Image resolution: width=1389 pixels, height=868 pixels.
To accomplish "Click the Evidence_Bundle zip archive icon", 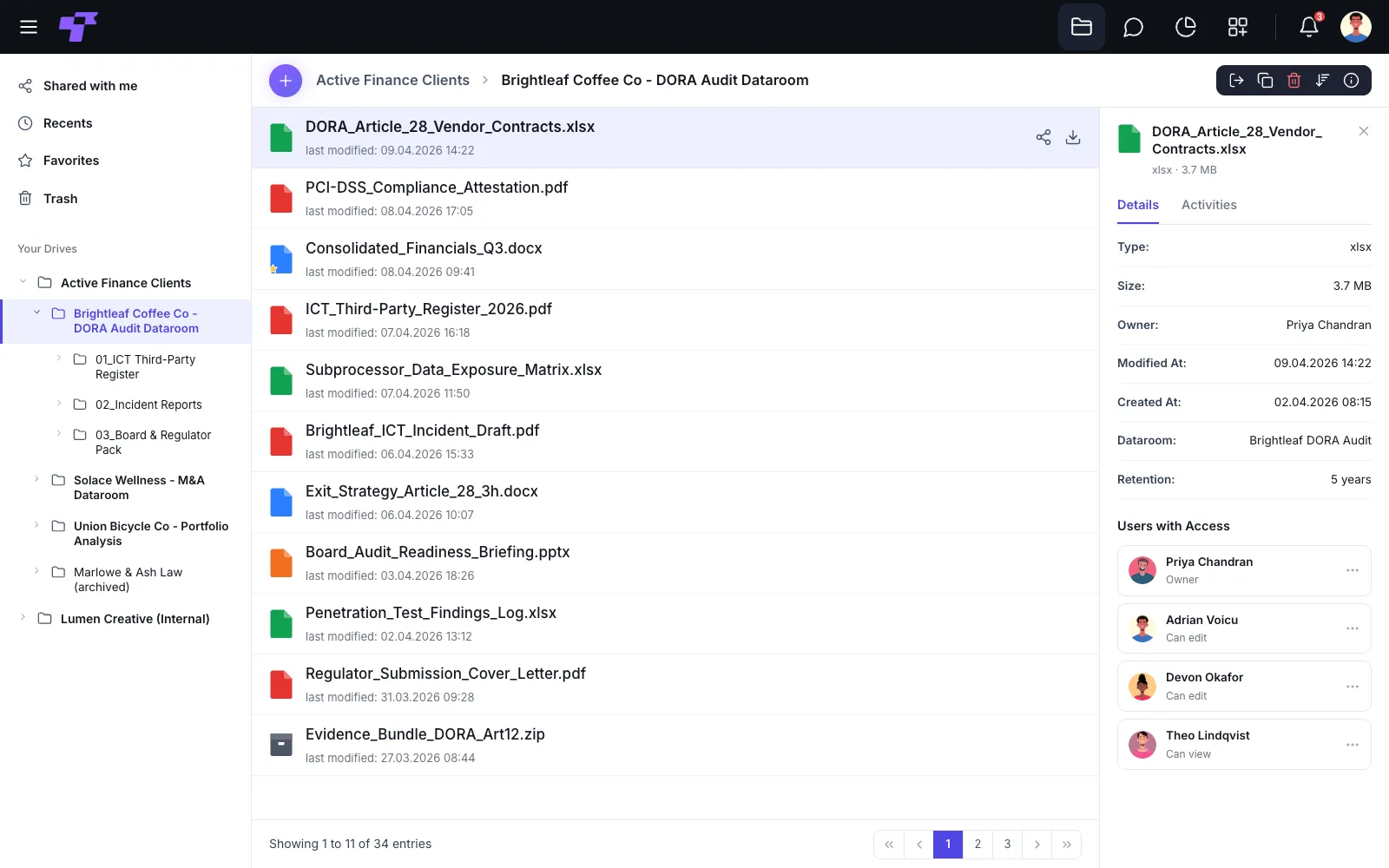I will [x=281, y=745].
